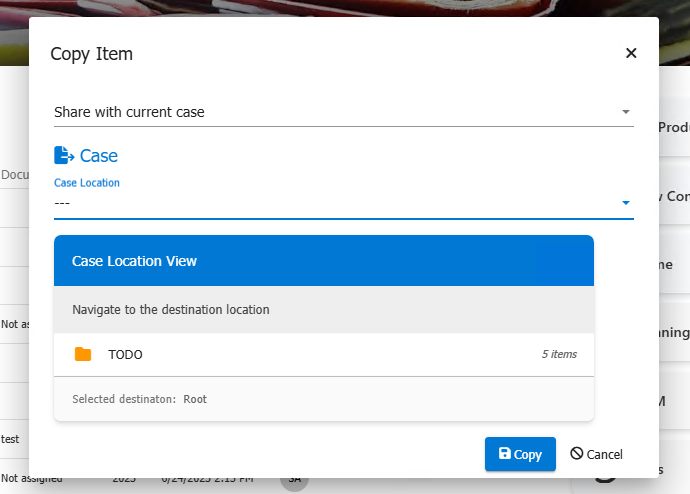This screenshot has width=690, height=494.
Task: Click the Navigate to the destination location bar
Action: 324,310
